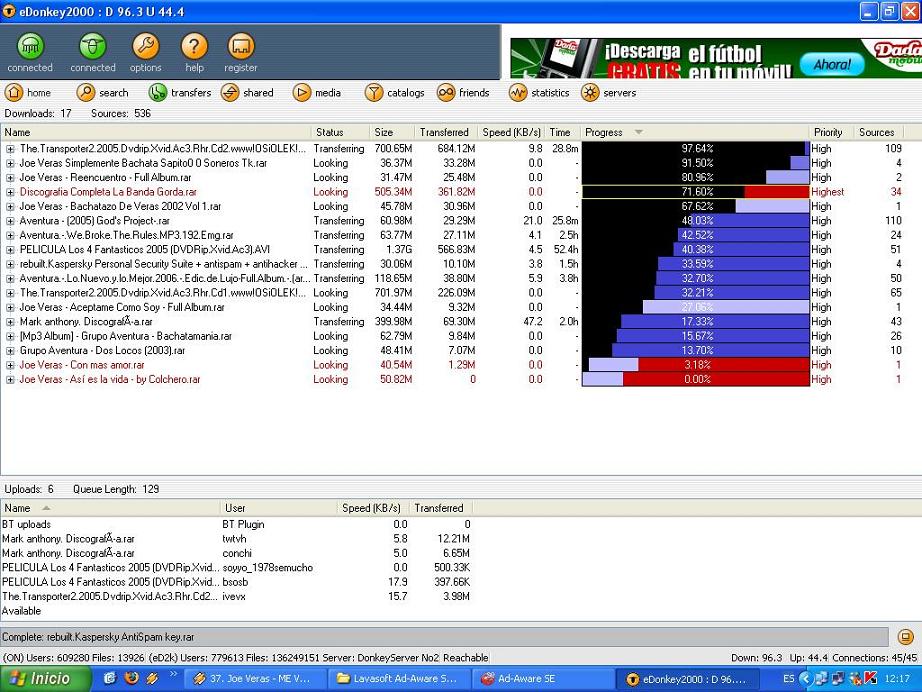Expand Joe Veras Reencuentro Full Album row
The width and height of the screenshot is (922, 692).
[10, 178]
